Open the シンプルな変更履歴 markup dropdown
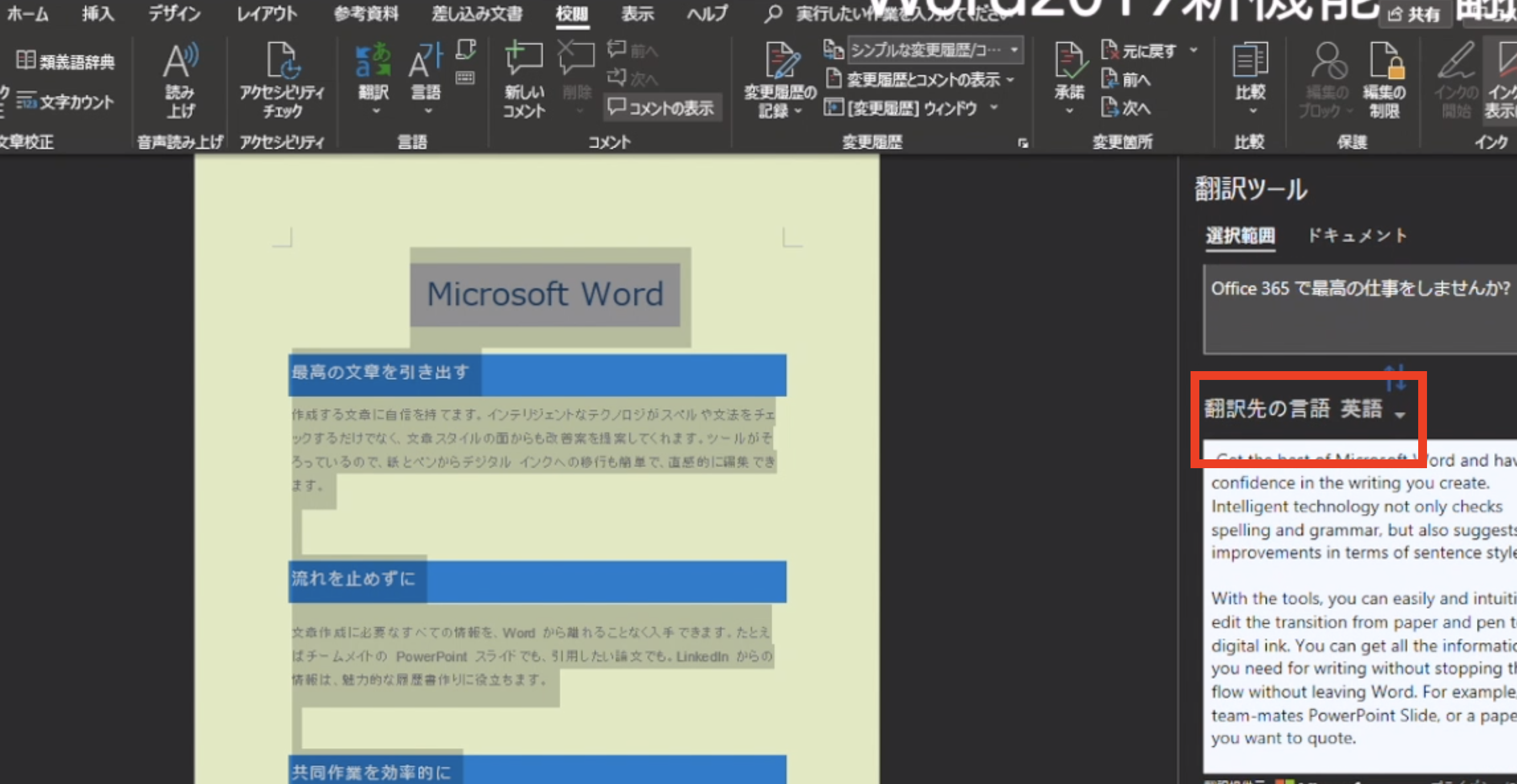This screenshot has height=784, width=1517. pyautogui.click(x=936, y=51)
